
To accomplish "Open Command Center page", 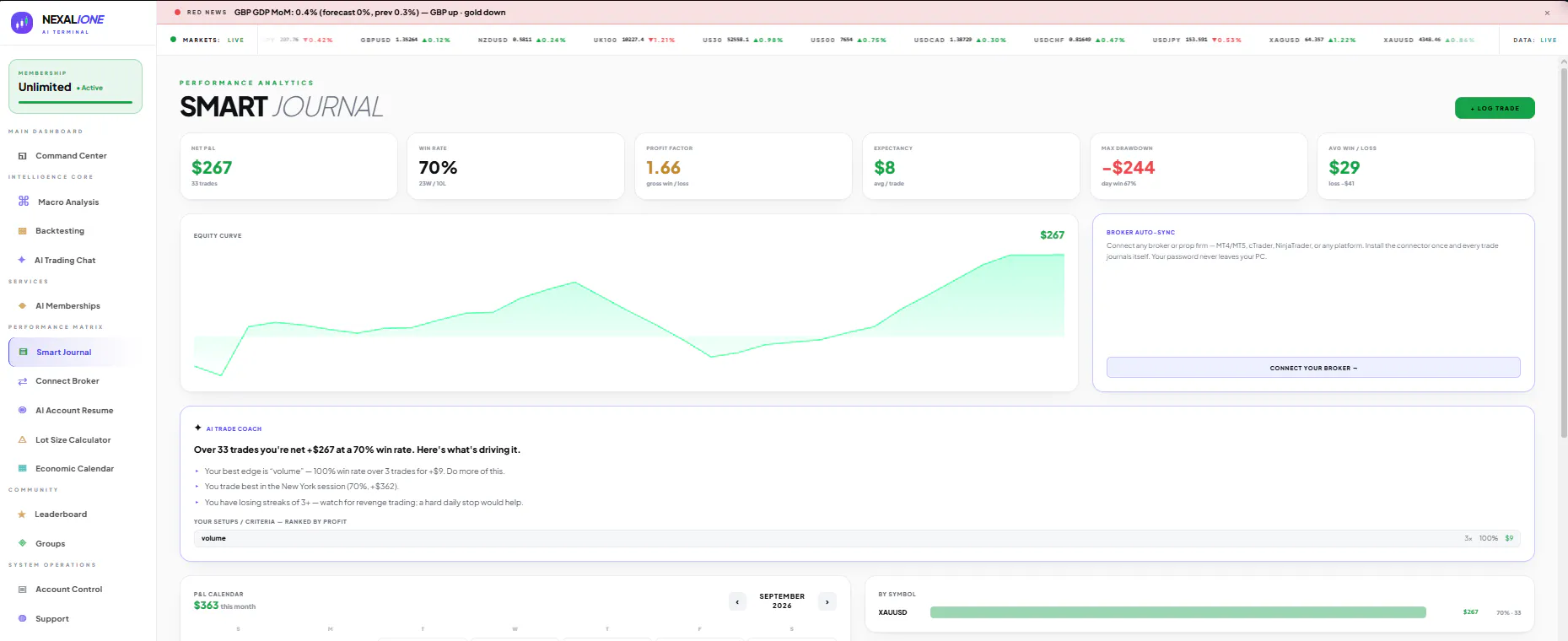I will 71,156.
